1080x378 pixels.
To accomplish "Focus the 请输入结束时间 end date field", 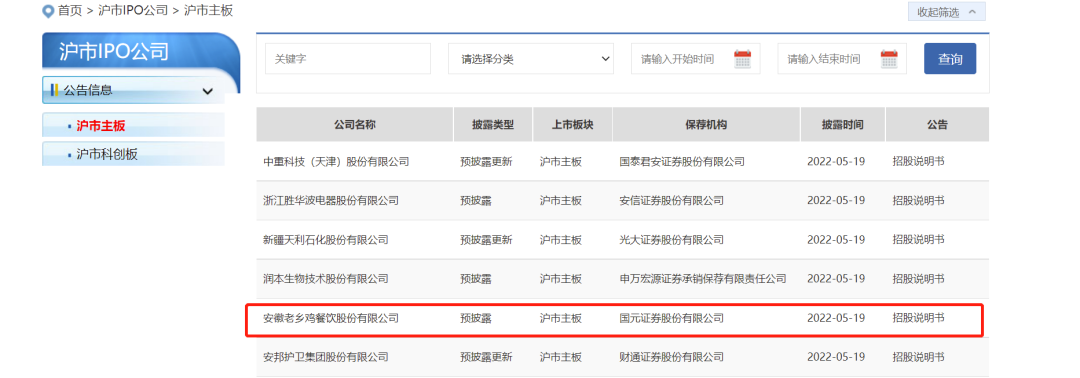I will pos(842,59).
